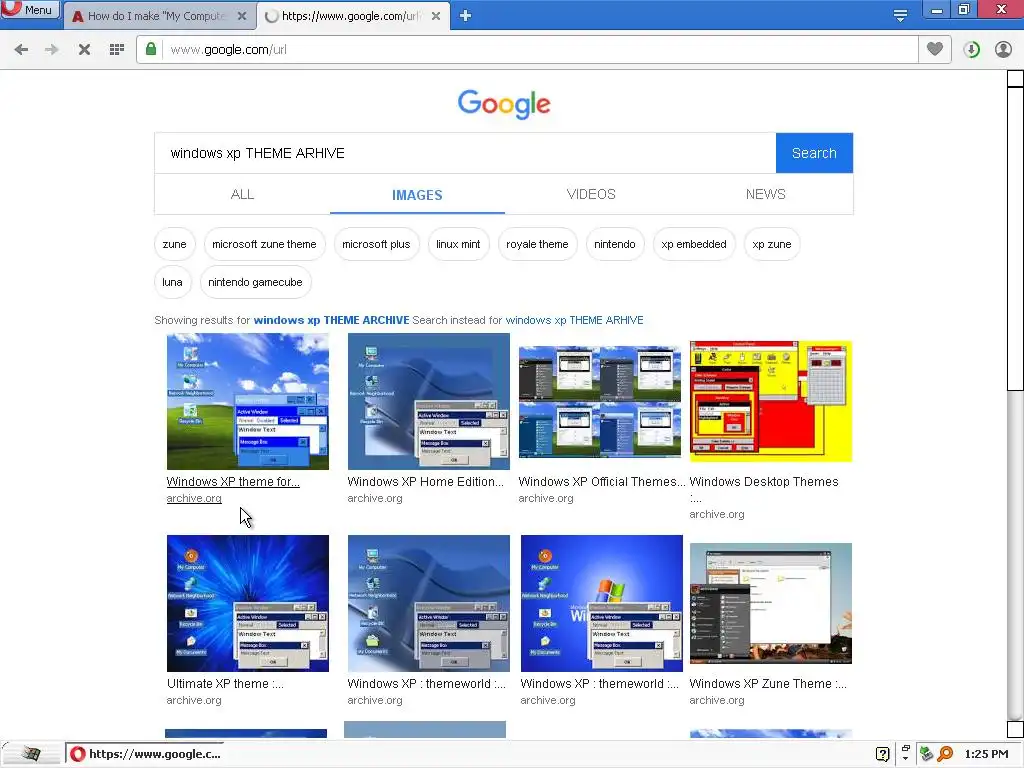Screen dimensions: 1024x768
Task: Select the "luna" chip
Action: pos(172,282)
